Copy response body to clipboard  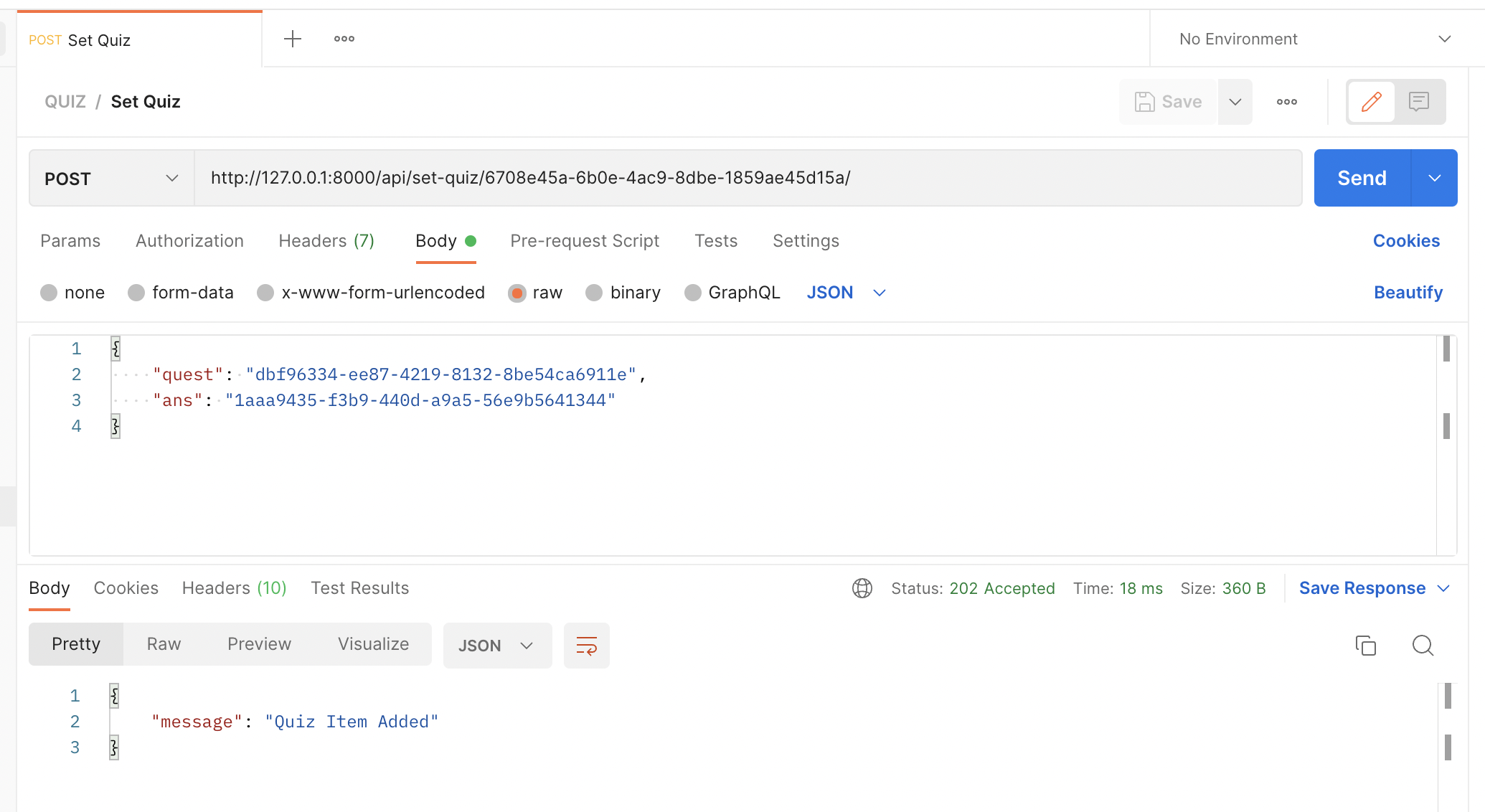pos(1365,646)
